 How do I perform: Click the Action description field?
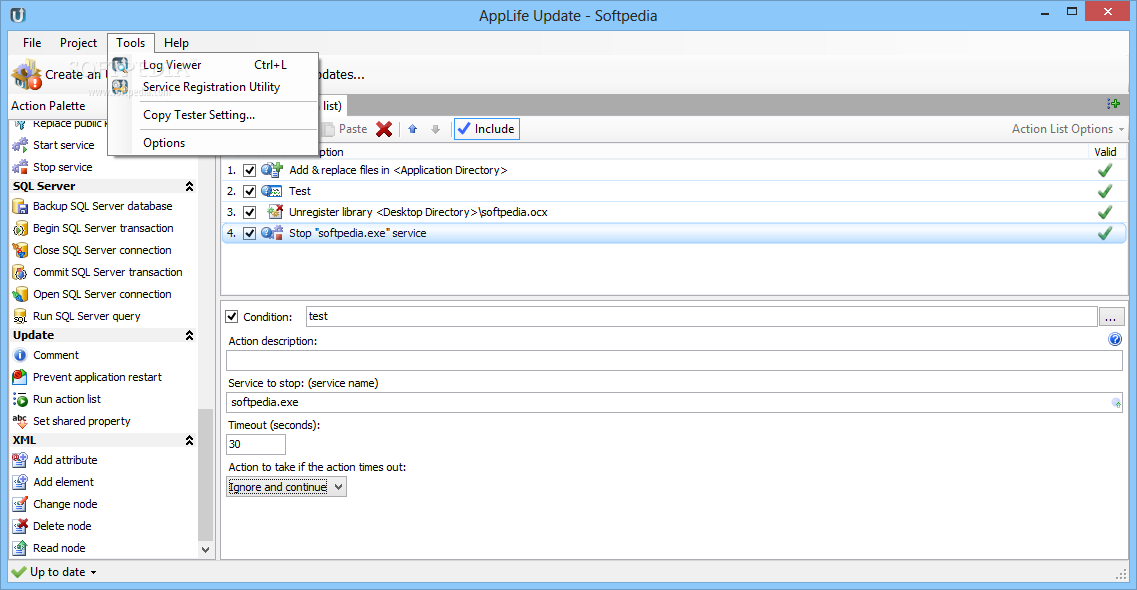[674, 360]
